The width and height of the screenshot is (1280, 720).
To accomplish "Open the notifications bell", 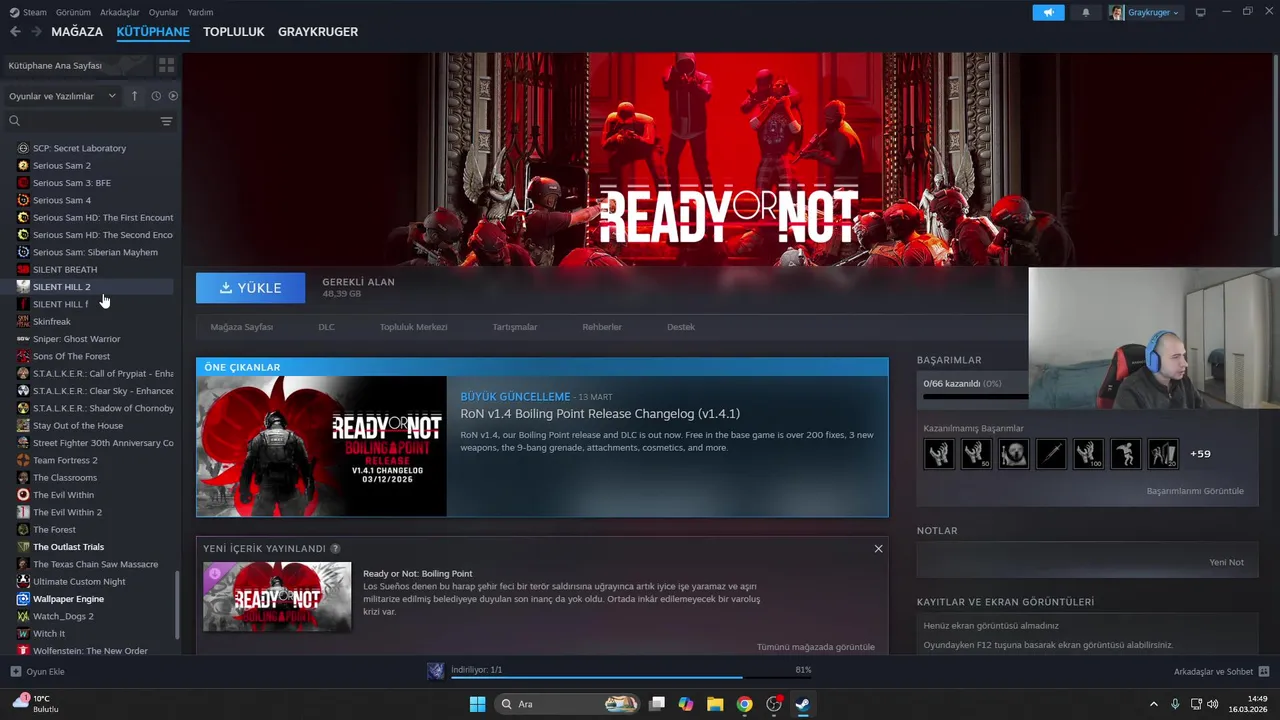I will click(x=1086, y=13).
